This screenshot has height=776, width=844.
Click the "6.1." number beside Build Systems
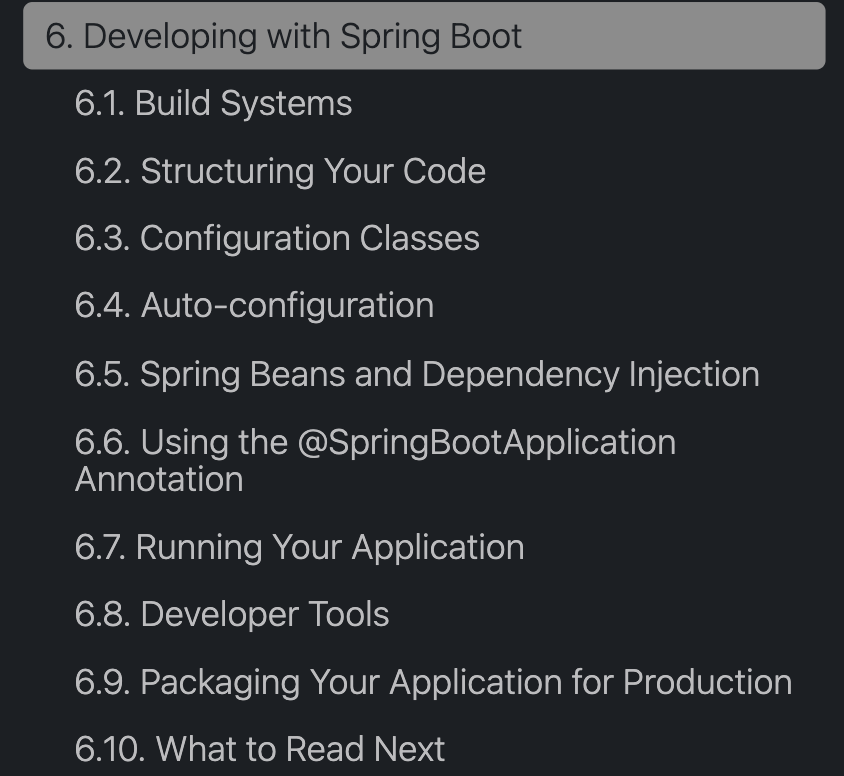coord(100,104)
